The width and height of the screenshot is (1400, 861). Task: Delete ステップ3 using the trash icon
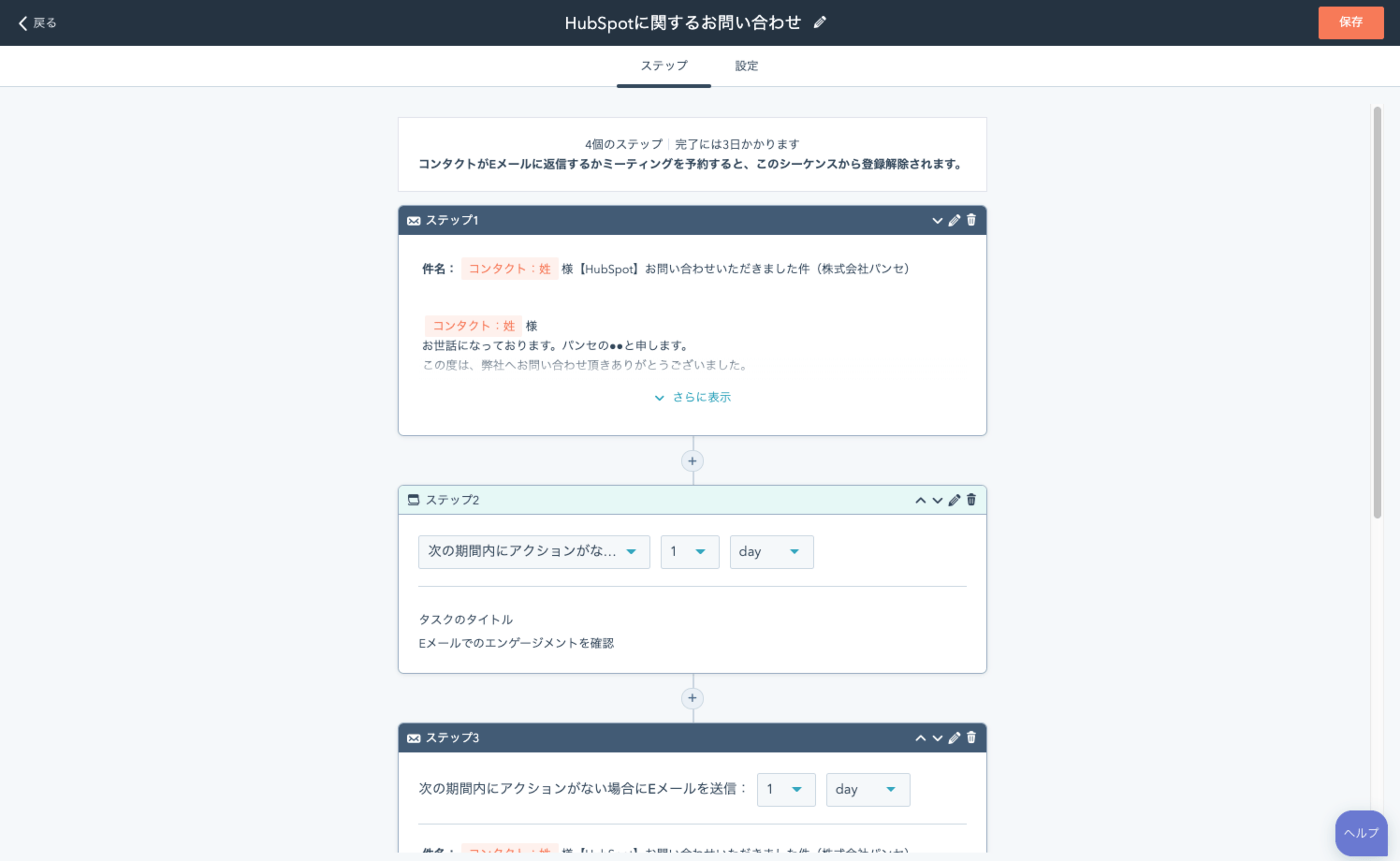[971, 737]
